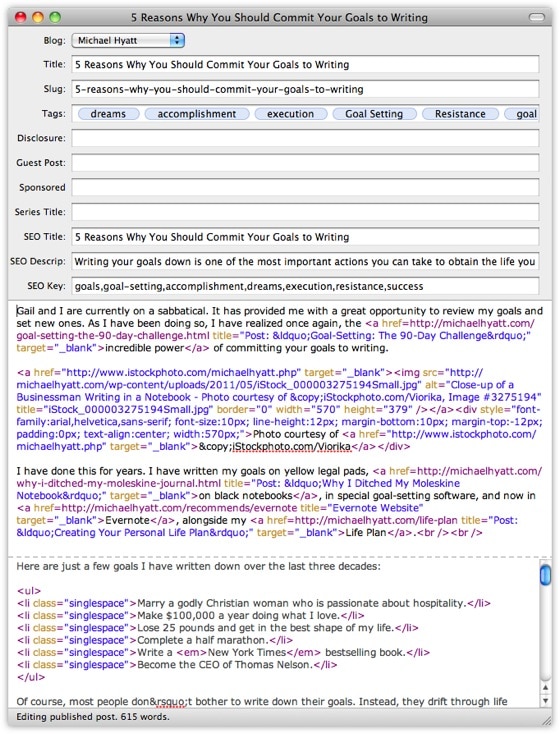This screenshot has width=560, height=734.
Task: Click the opening <ul> tag line
Action: tap(29, 591)
